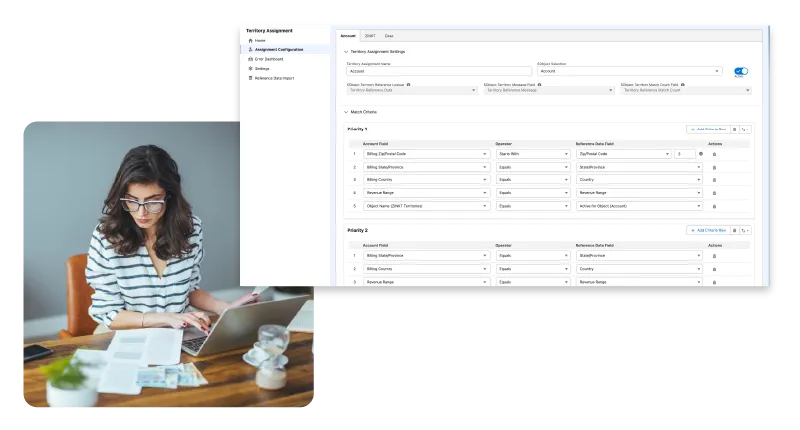
Task: Delete Priority 2 Billing State/Province row
Action: (x=714, y=256)
